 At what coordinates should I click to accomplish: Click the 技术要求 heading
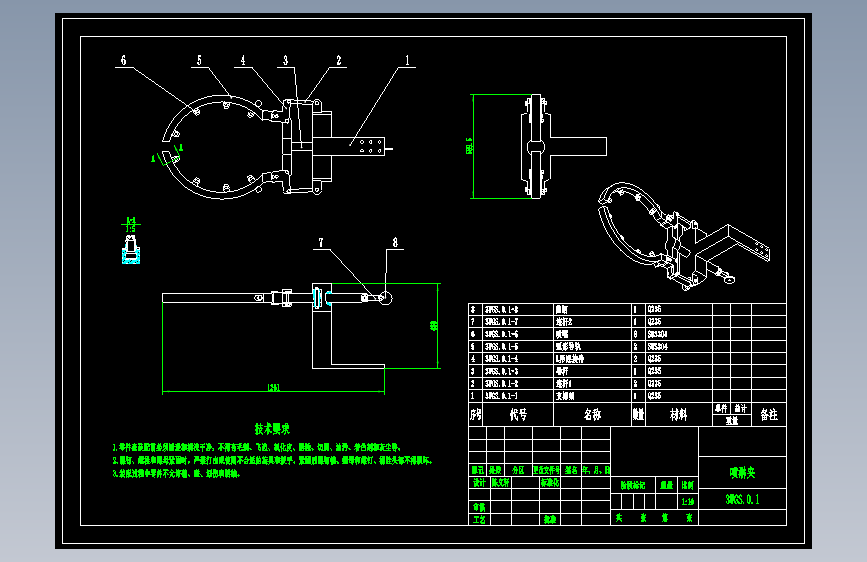pyautogui.click(x=272, y=429)
